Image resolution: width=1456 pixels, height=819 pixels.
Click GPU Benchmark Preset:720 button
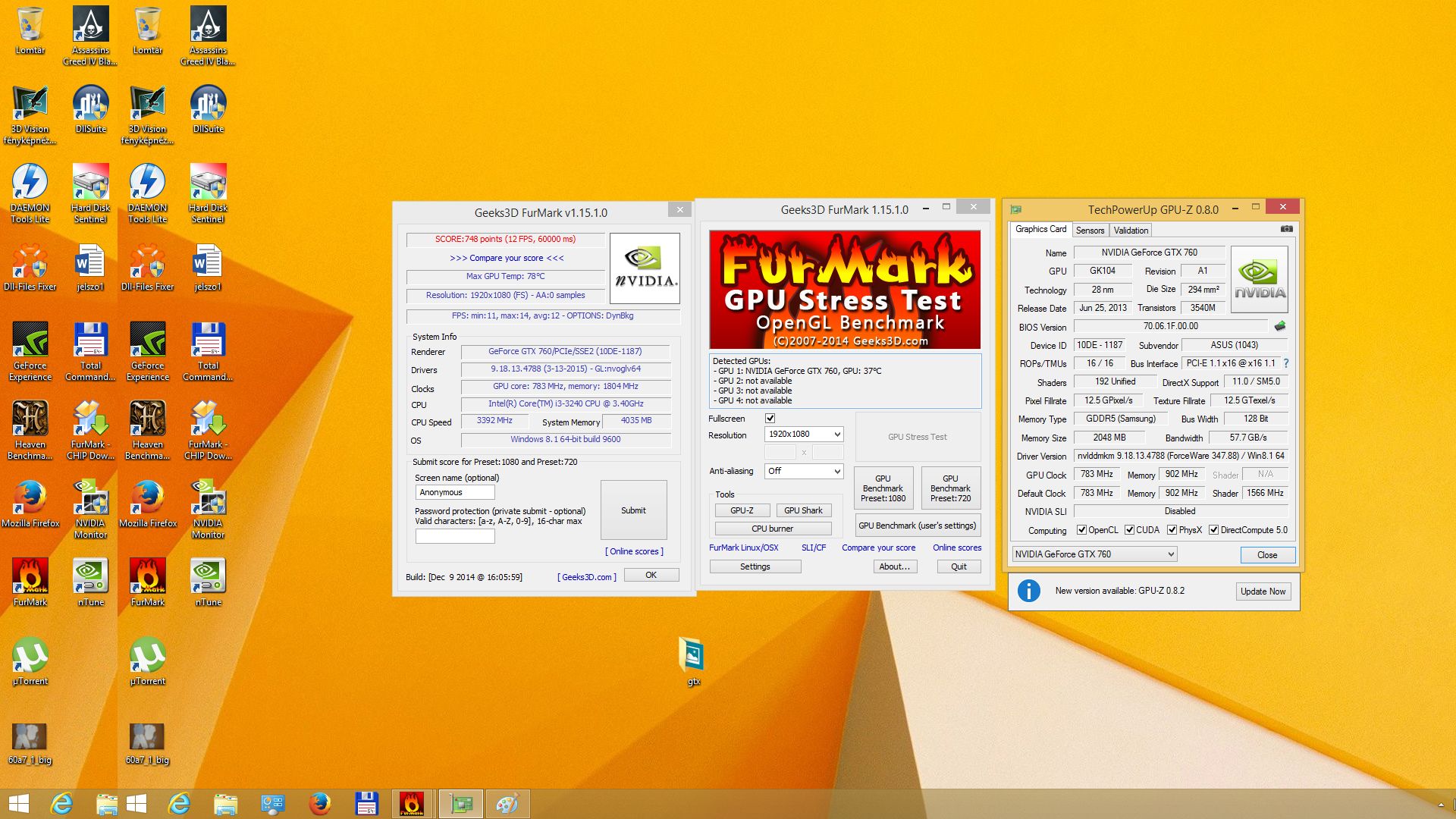point(950,488)
